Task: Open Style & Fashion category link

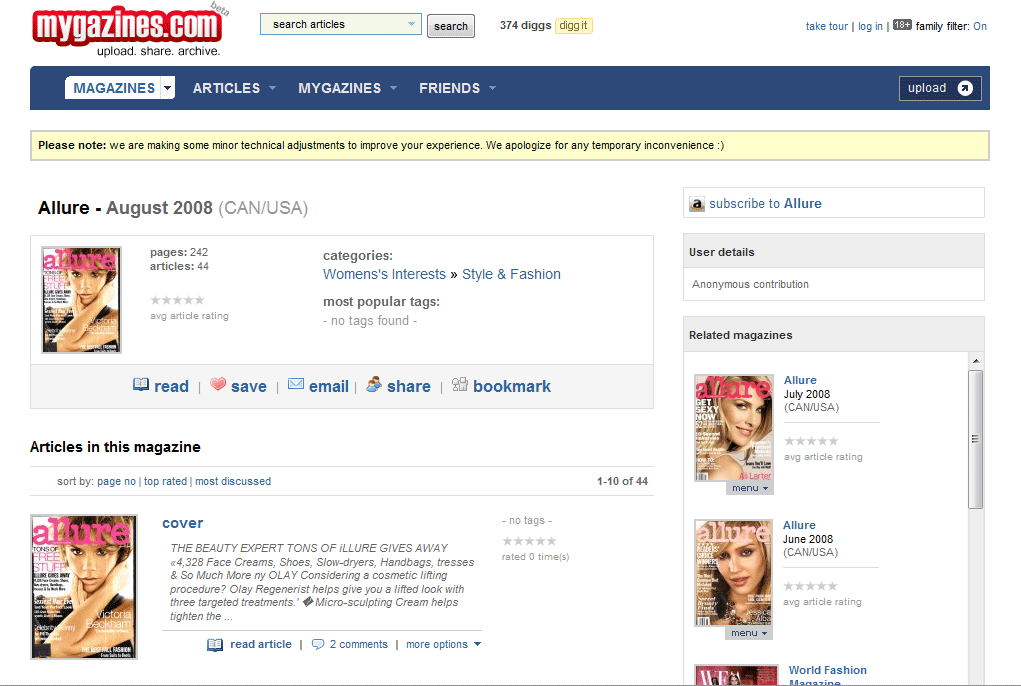Action: point(511,274)
